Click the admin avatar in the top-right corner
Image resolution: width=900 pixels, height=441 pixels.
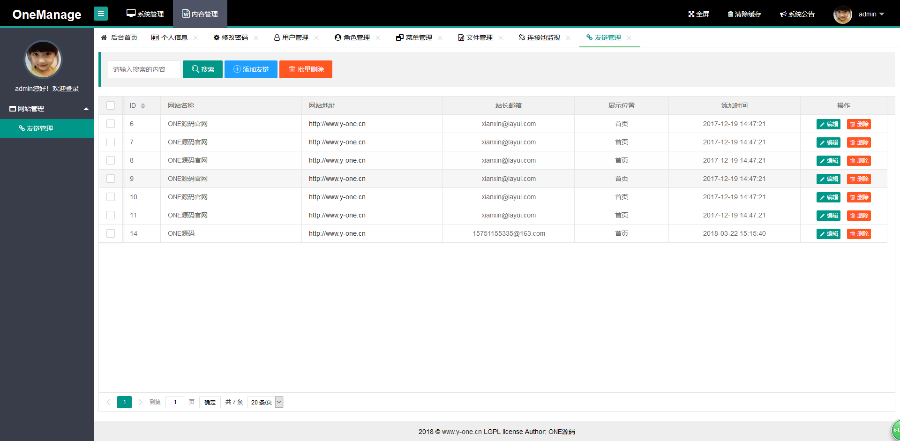click(x=842, y=14)
